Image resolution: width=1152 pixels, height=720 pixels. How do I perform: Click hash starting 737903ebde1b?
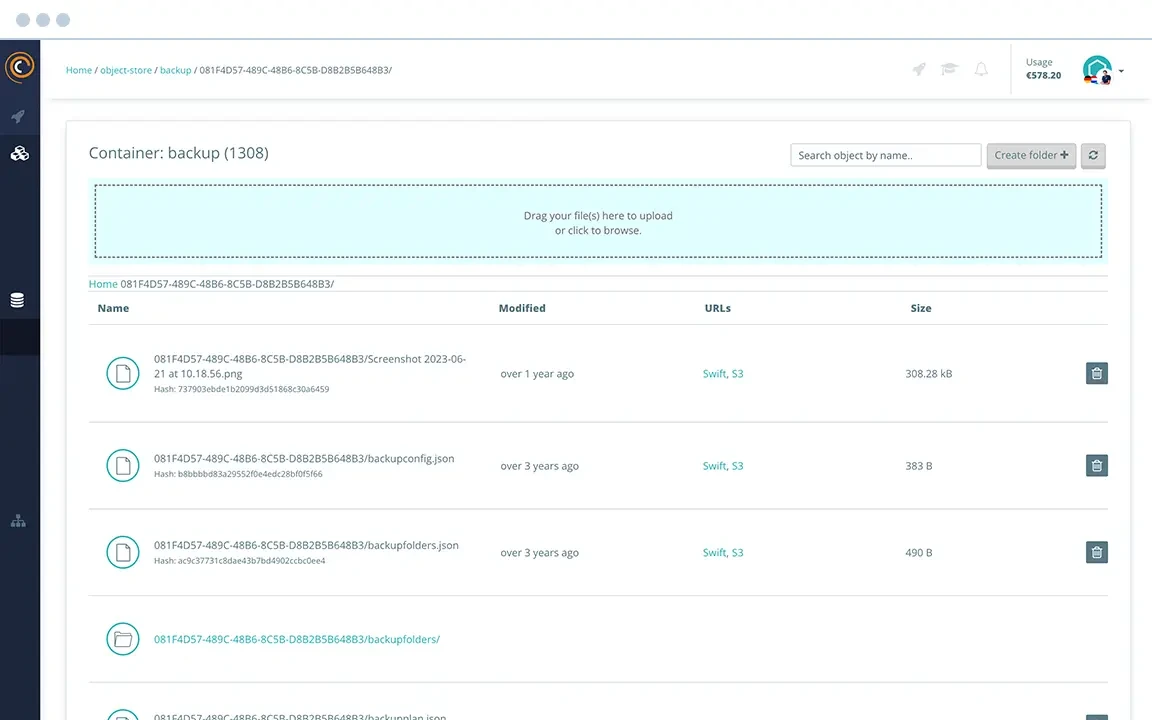pos(242,389)
